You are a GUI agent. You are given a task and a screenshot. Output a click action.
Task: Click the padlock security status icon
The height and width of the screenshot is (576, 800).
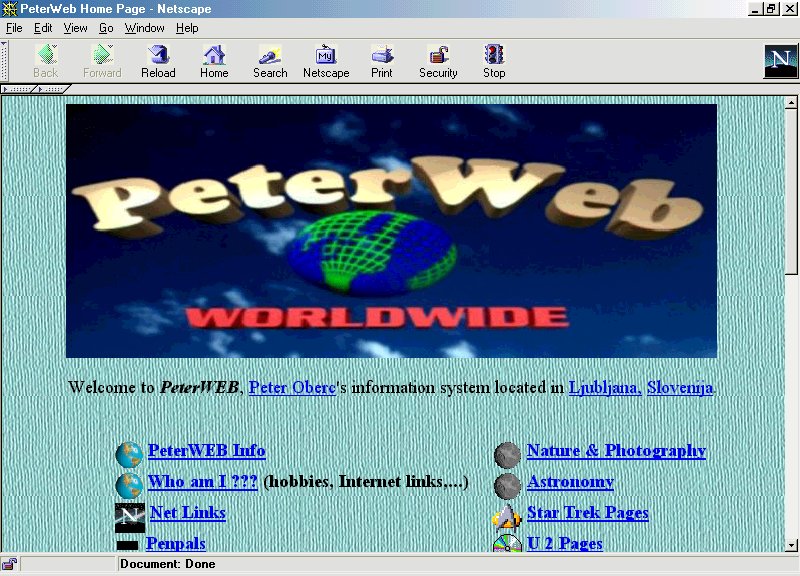click(x=10, y=564)
